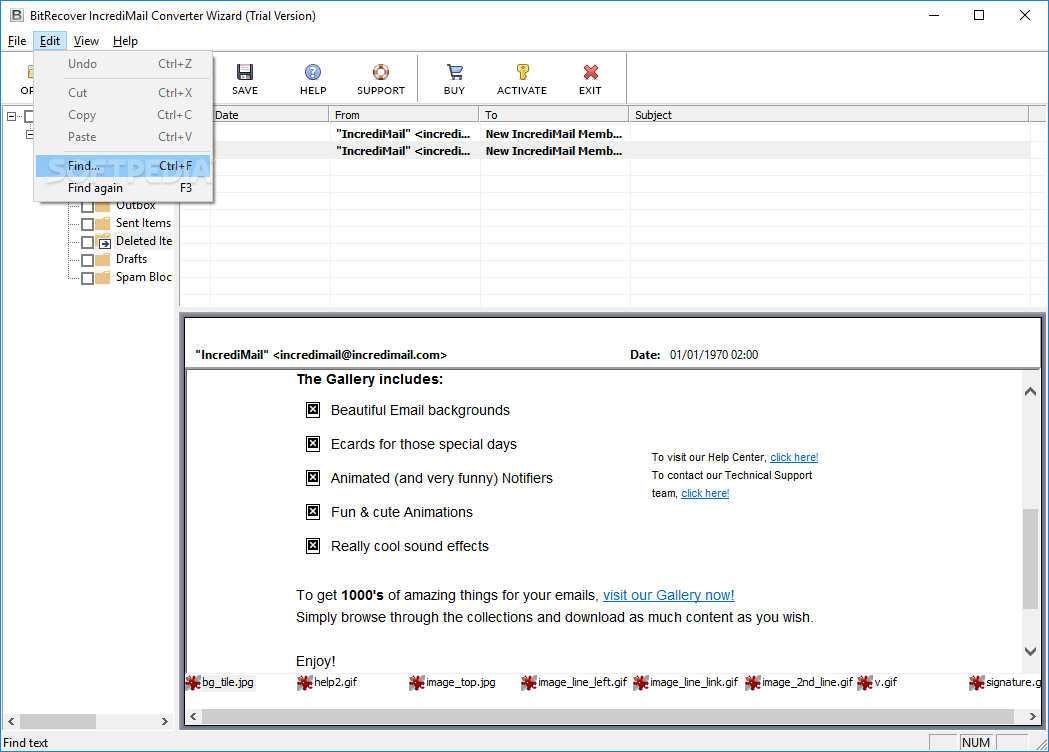
Task: Click the Buy shopping cart icon
Action: (454, 72)
